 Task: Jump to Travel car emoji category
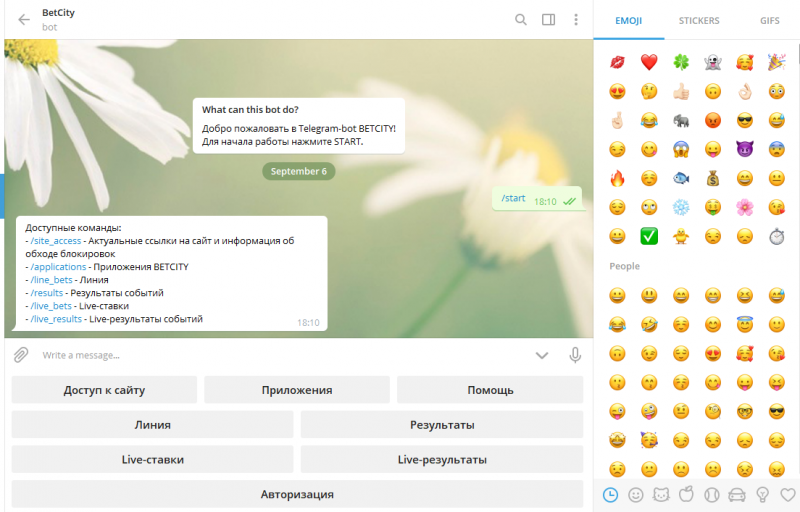click(x=737, y=495)
